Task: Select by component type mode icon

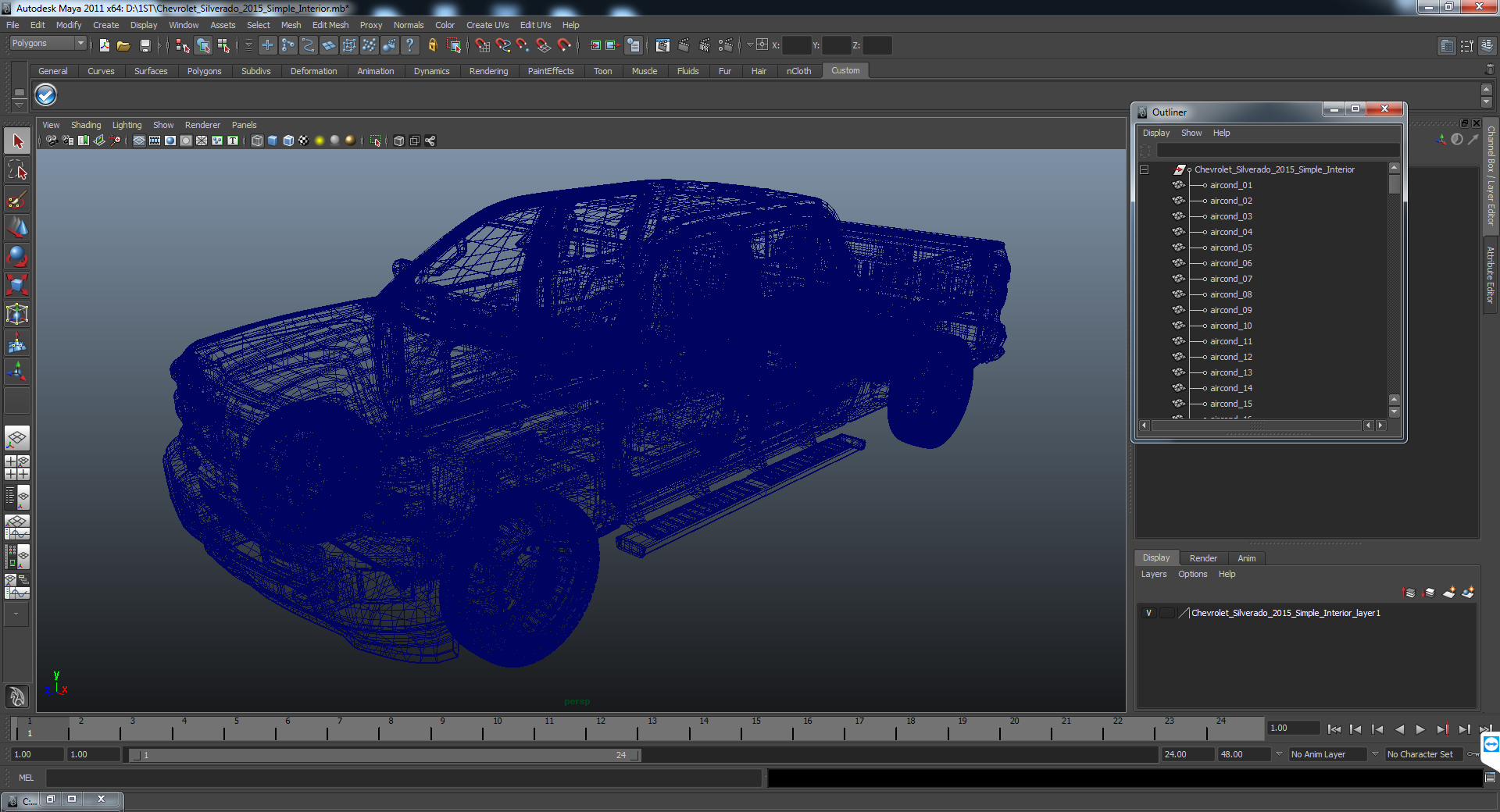Action: point(223,45)
